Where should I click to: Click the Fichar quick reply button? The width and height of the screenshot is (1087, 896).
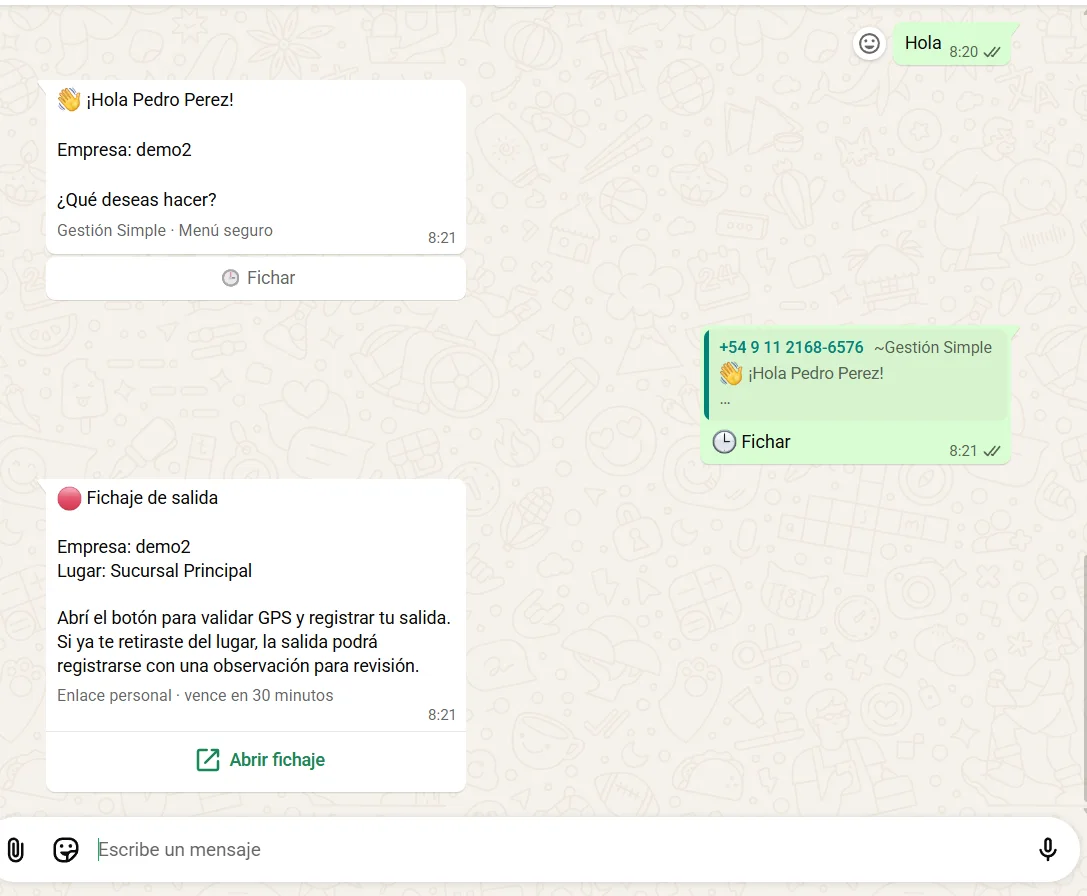coord(256,278)
